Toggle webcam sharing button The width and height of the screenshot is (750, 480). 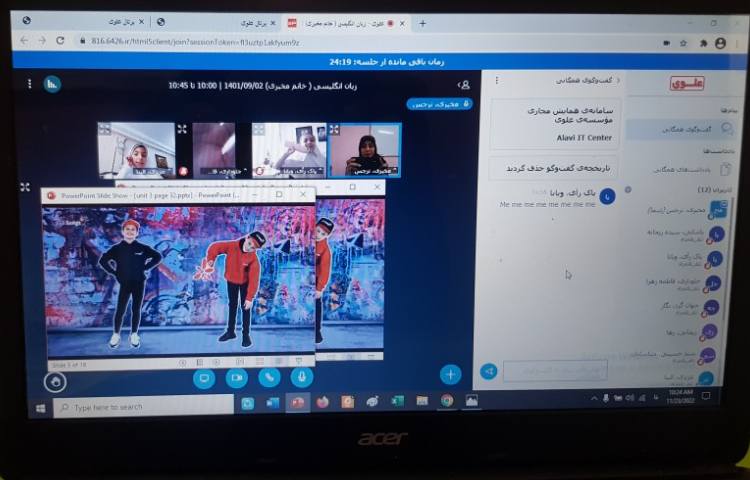point(237,378)
